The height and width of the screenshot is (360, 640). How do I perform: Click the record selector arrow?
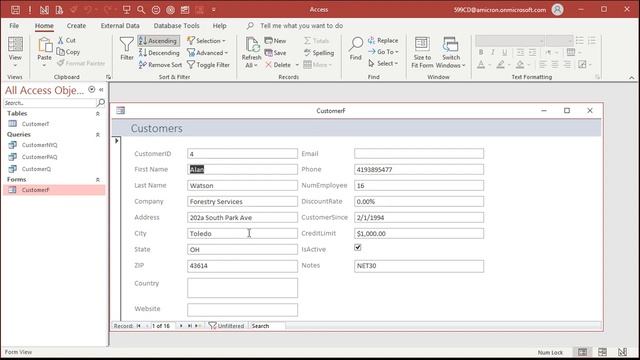pos(117,140)
